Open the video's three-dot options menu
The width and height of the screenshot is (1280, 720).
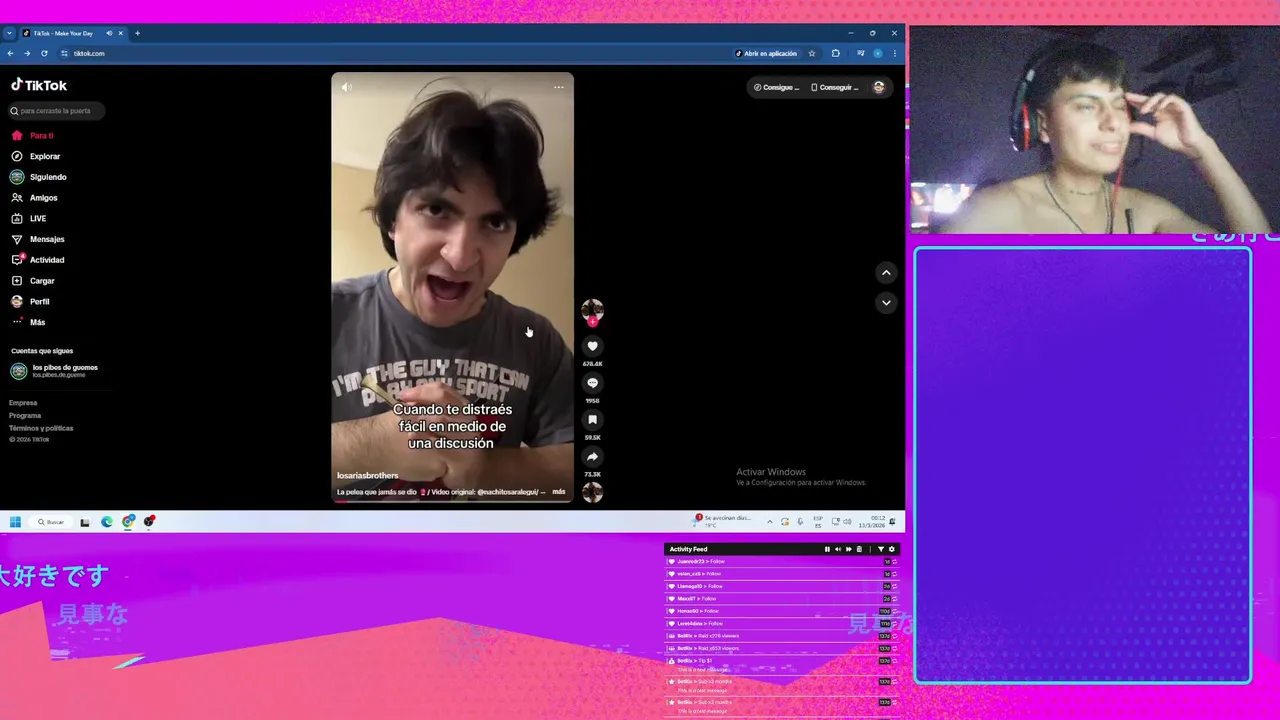click(559, 87)
